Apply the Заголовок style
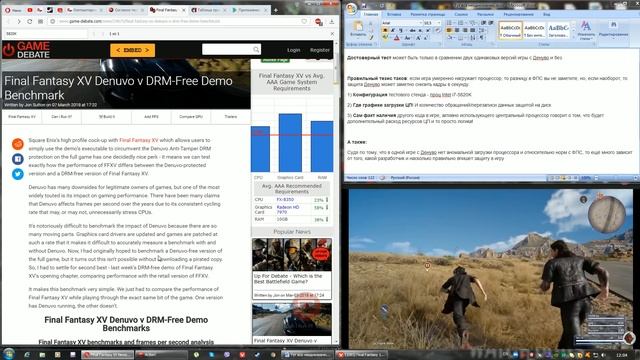The image size is (640, 360). click(x=558, y=30)
